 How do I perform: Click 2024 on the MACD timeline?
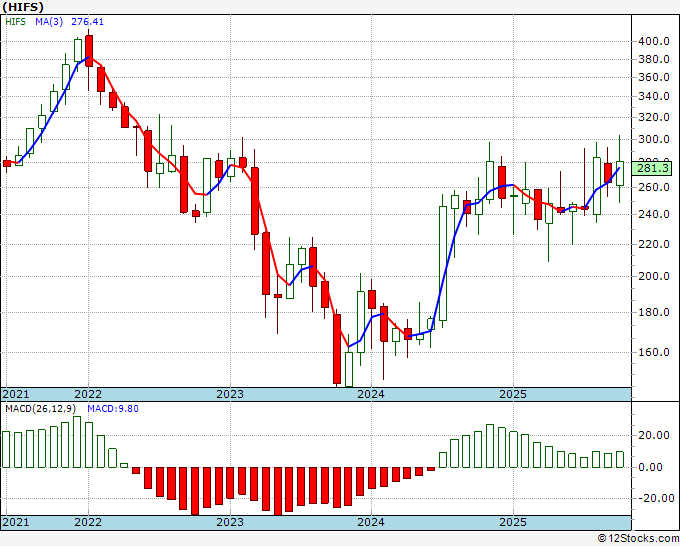tap(371, 522)
